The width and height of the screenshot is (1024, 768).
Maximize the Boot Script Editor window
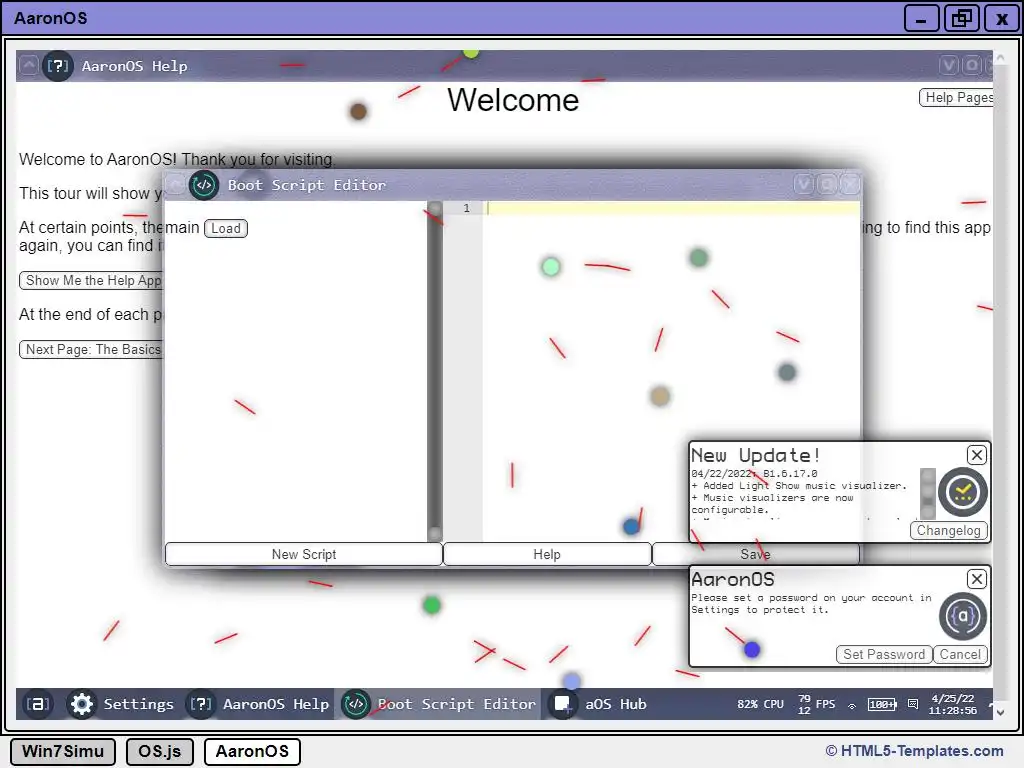(827, 185)
